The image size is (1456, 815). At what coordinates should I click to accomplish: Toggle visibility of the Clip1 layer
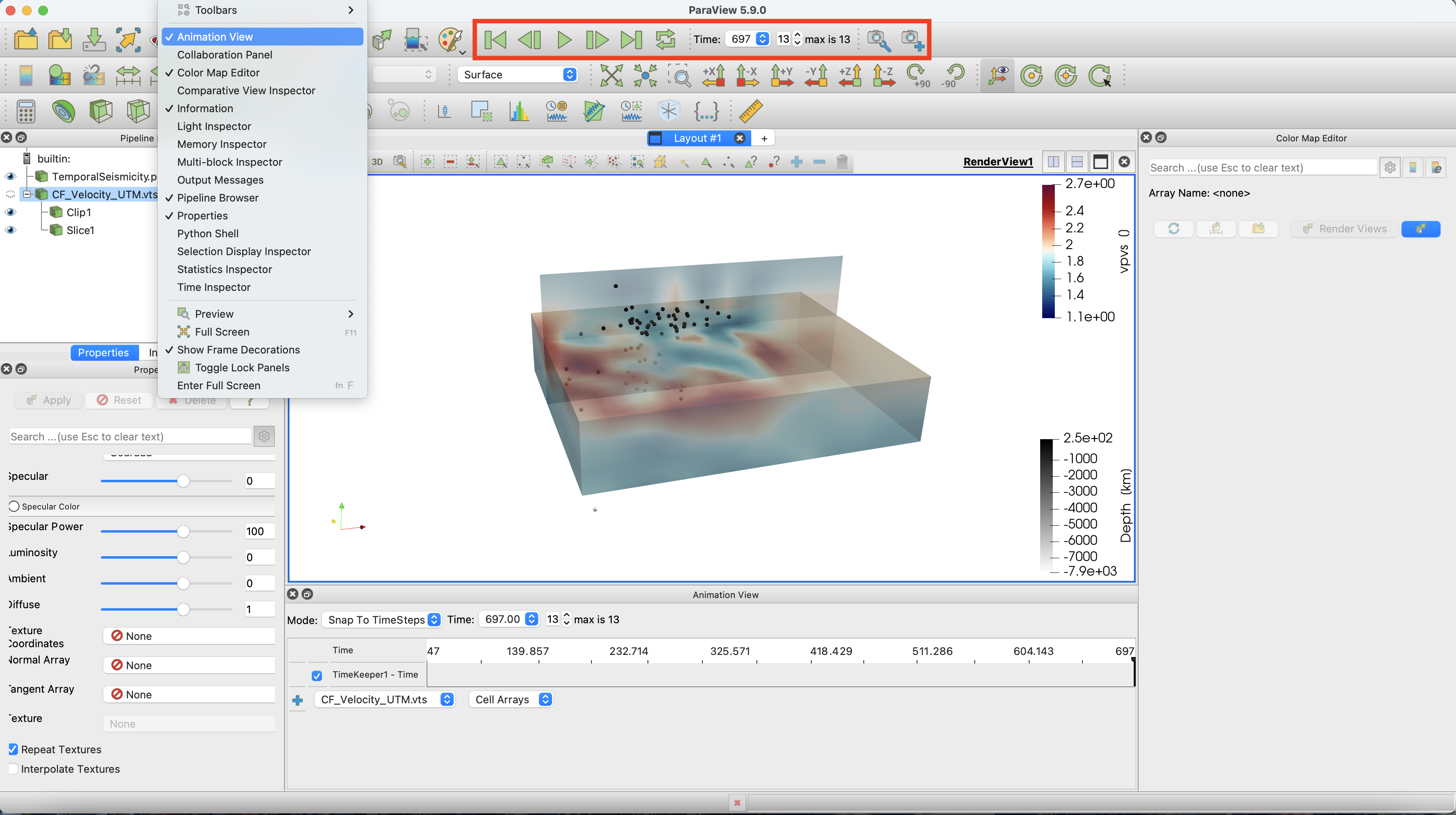point(10,212)
